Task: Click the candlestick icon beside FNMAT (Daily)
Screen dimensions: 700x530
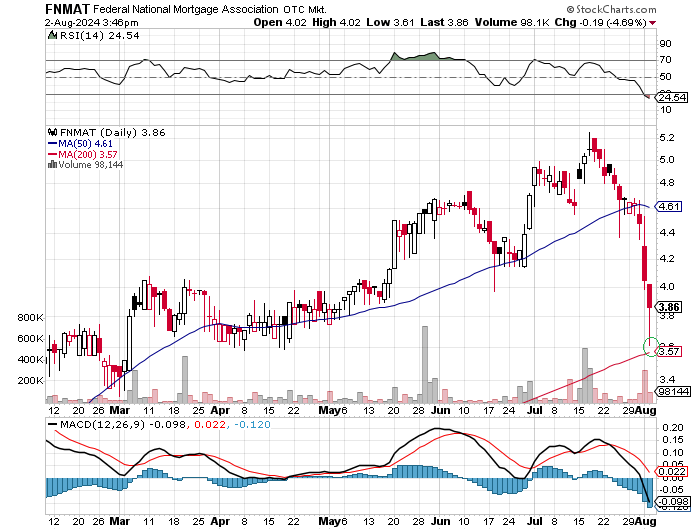Action: [52, 133]
